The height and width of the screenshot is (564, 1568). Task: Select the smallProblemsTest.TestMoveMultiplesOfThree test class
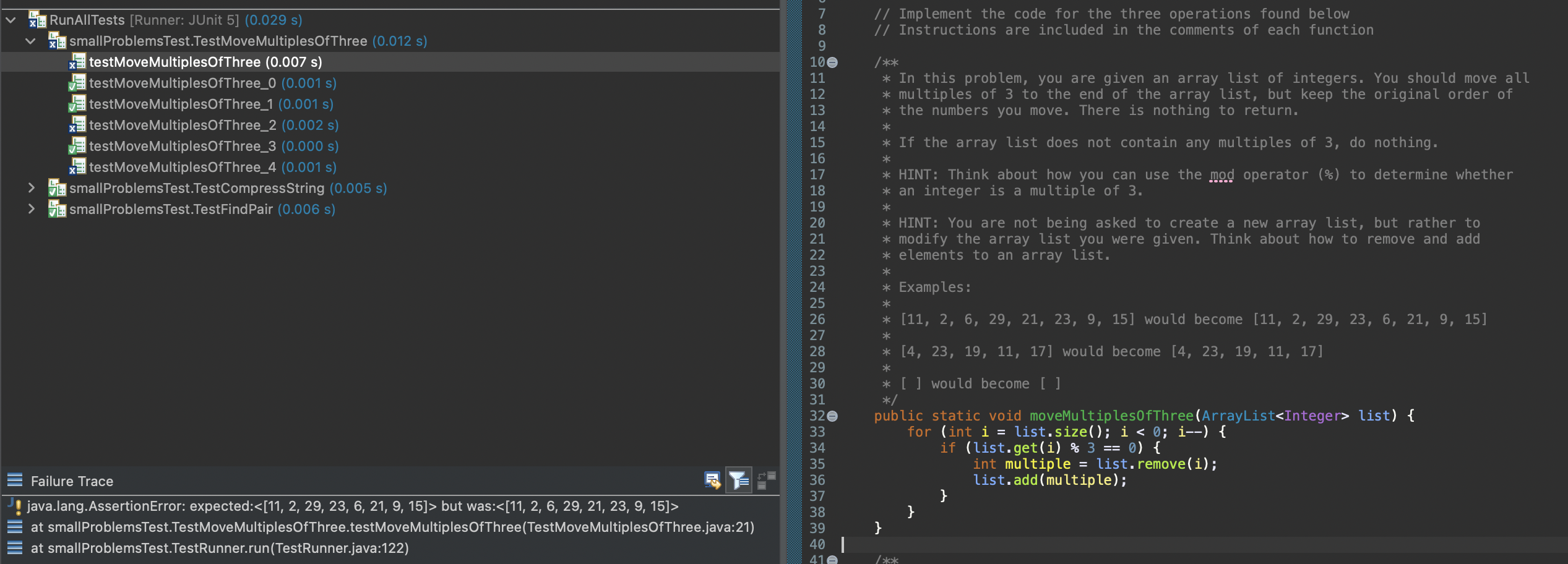pos(220,41)
